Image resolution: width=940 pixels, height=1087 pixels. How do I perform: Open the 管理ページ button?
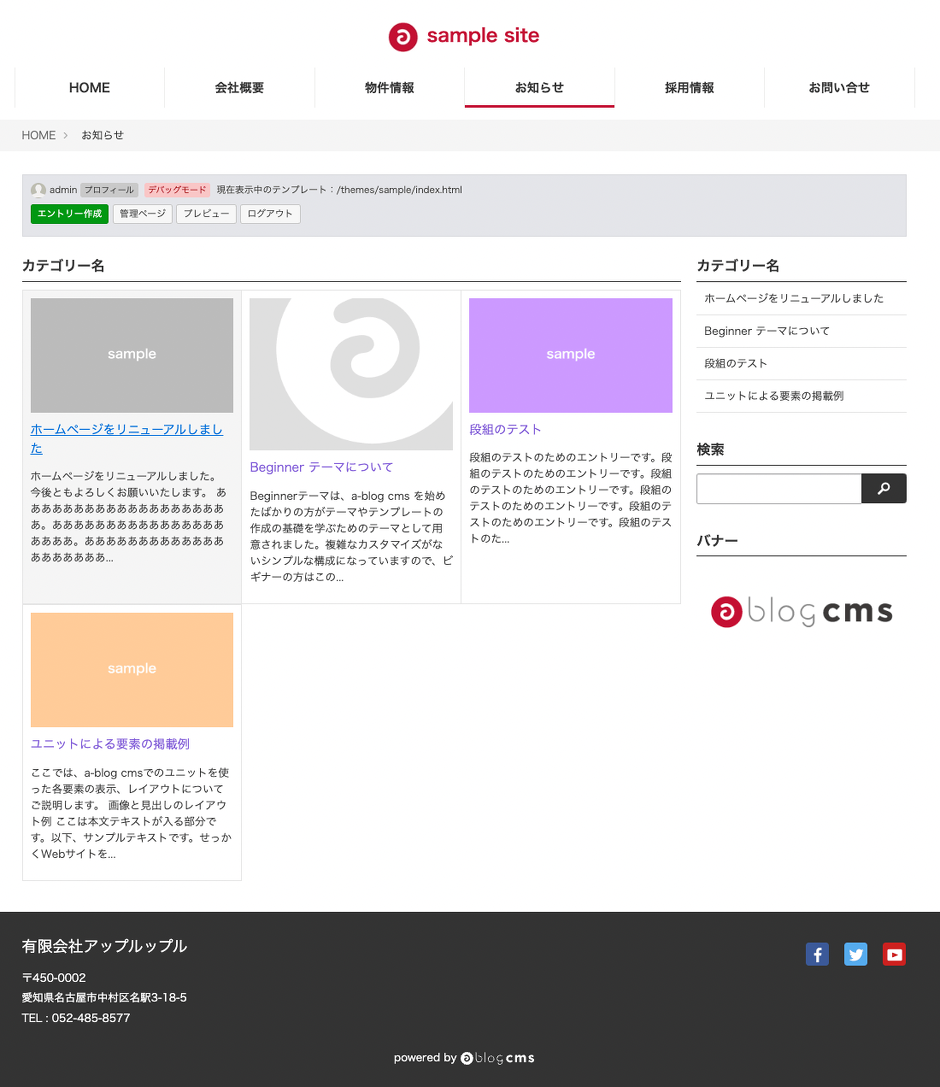tap(143, 214)
